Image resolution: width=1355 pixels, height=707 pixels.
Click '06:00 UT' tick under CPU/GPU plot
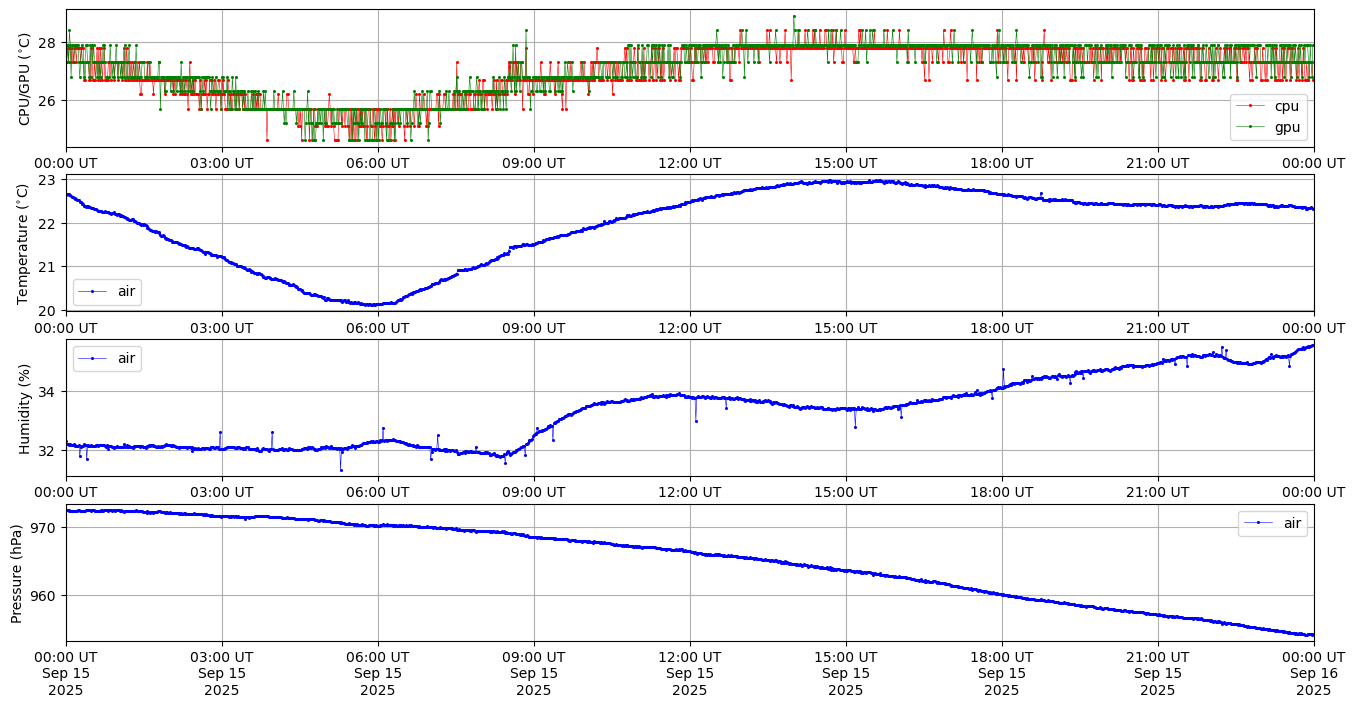[378, 163]
